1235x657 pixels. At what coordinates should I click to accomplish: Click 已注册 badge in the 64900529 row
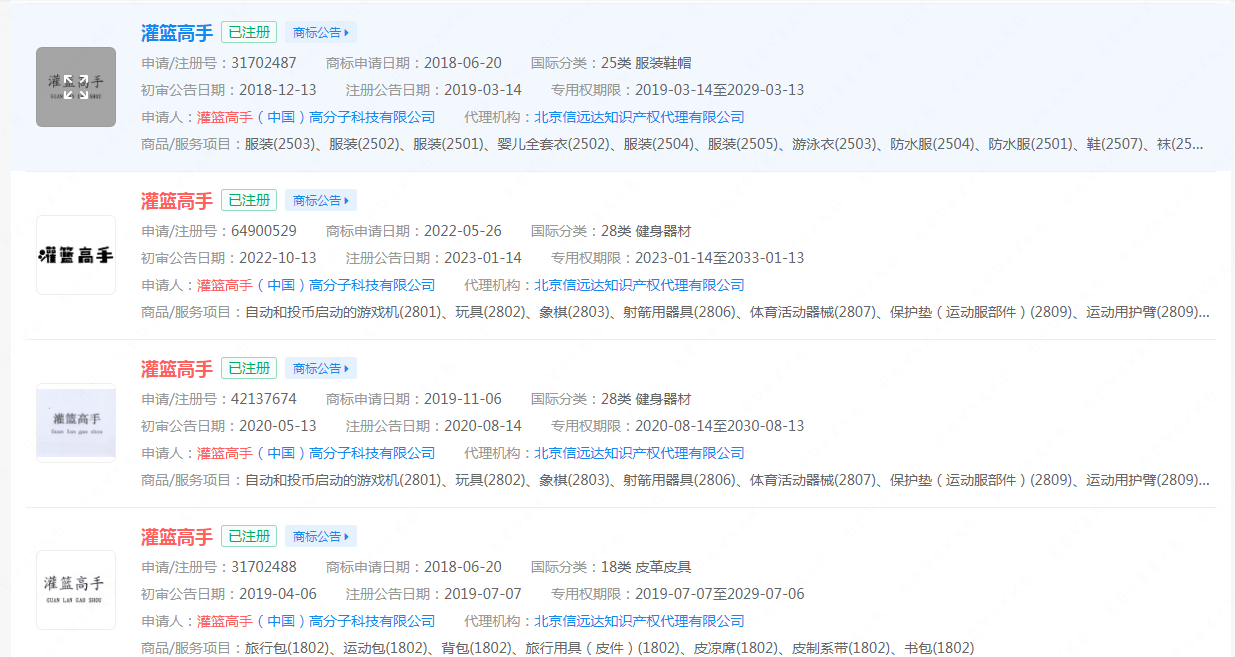coord(249,200)
